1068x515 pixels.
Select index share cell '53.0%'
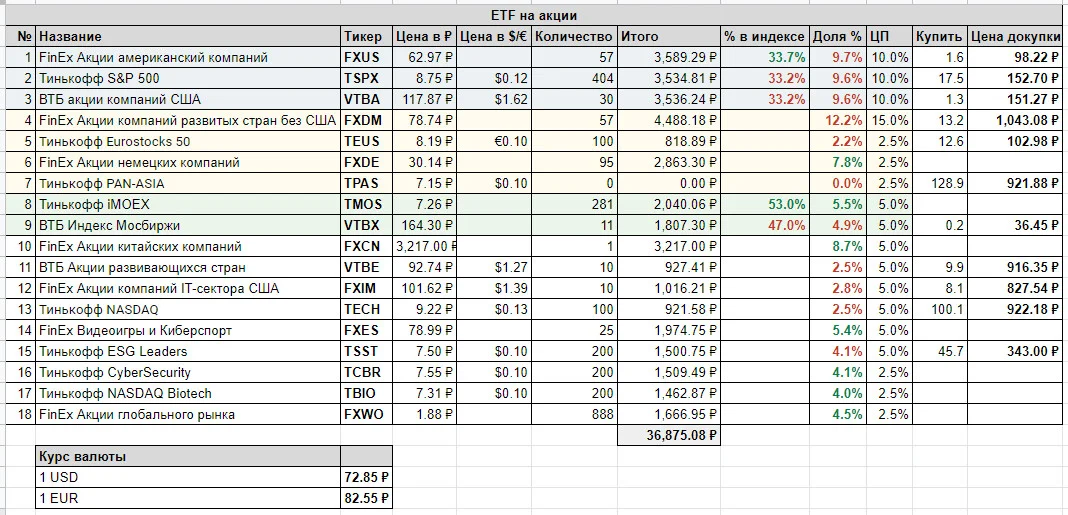pyautogui.click(x=764, y=204)
